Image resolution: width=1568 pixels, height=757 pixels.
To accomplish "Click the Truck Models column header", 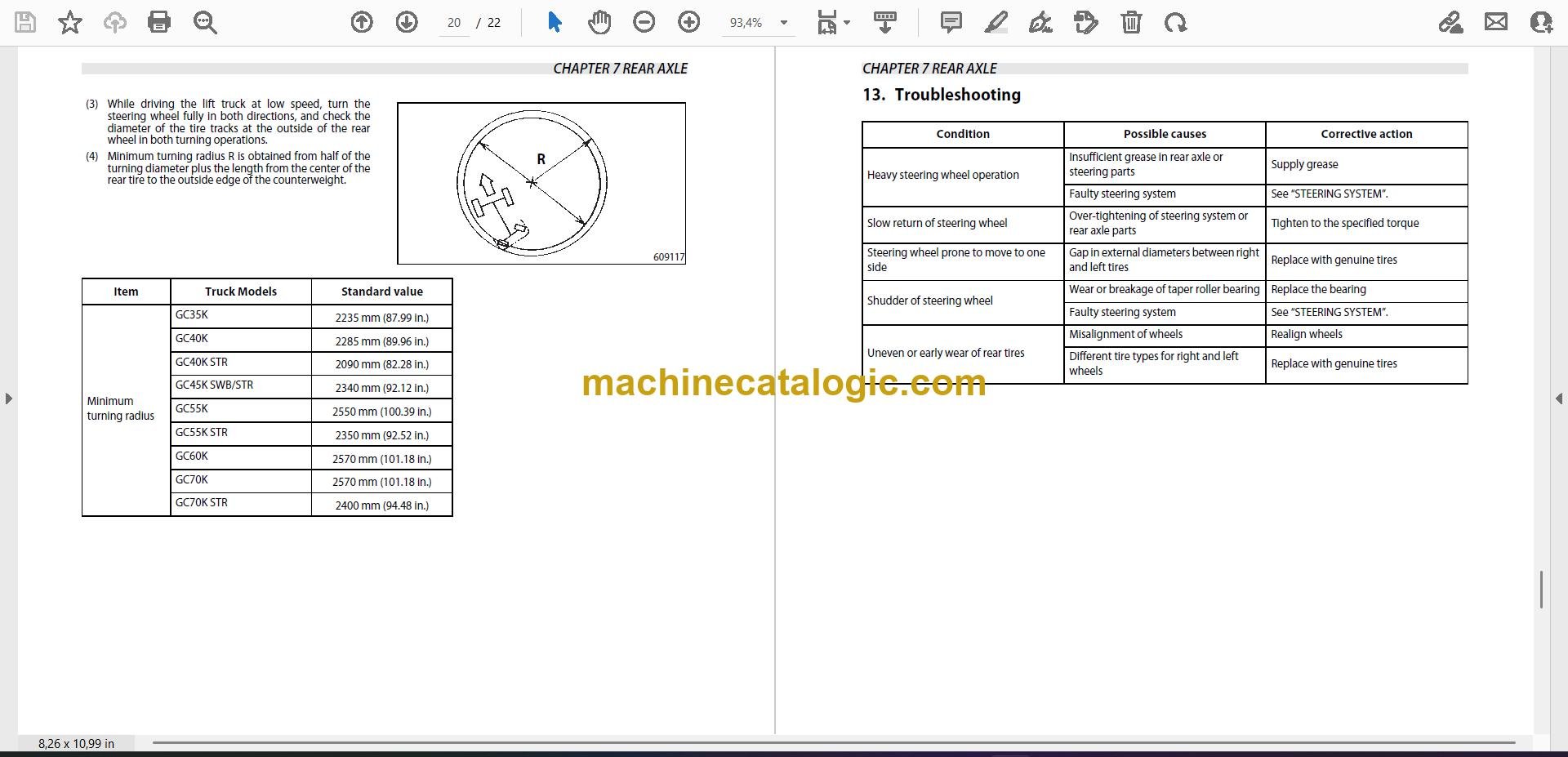I will [x=241, y=292].
